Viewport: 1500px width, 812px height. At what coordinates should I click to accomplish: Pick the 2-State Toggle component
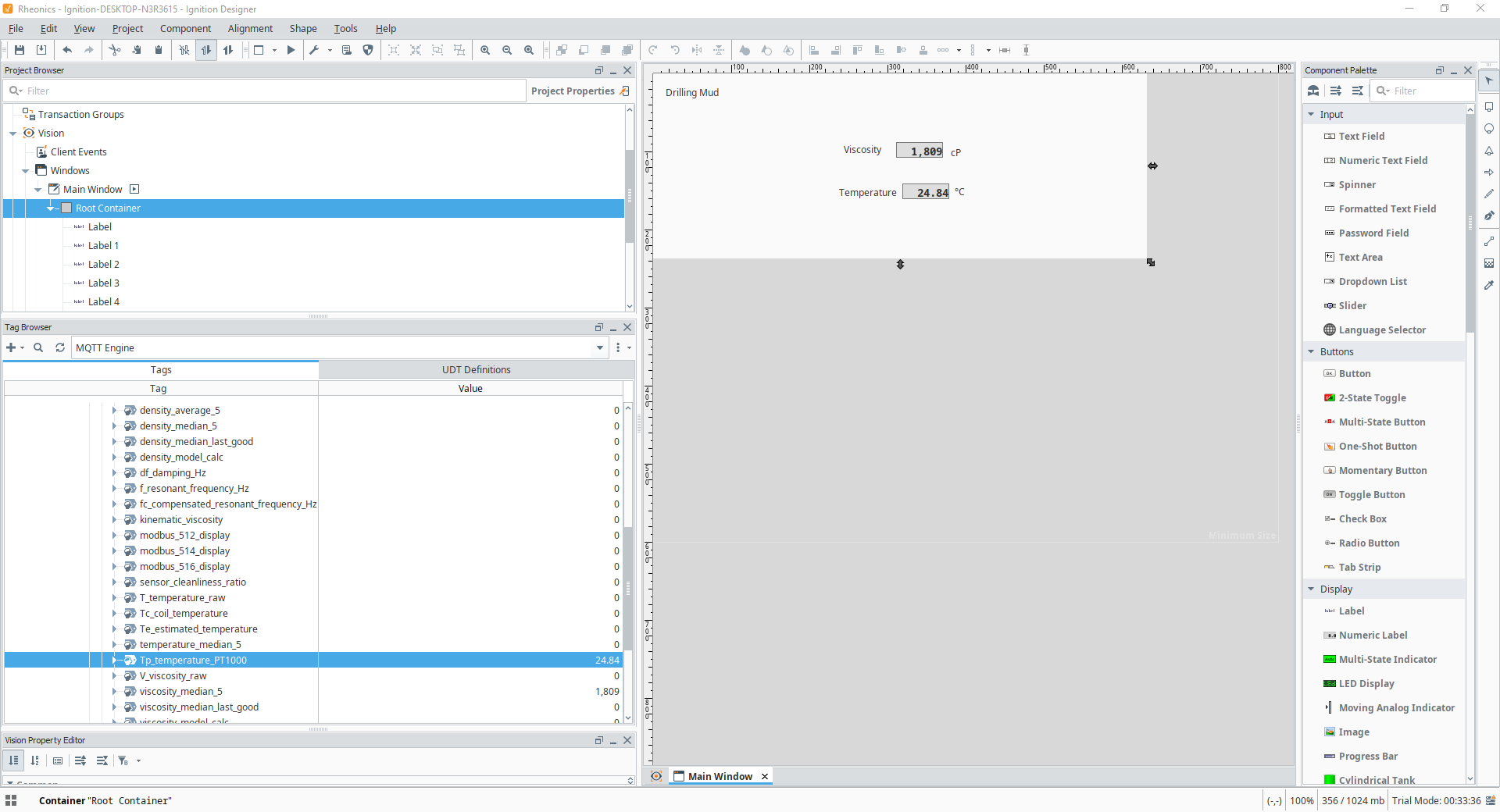point(1372,397)
